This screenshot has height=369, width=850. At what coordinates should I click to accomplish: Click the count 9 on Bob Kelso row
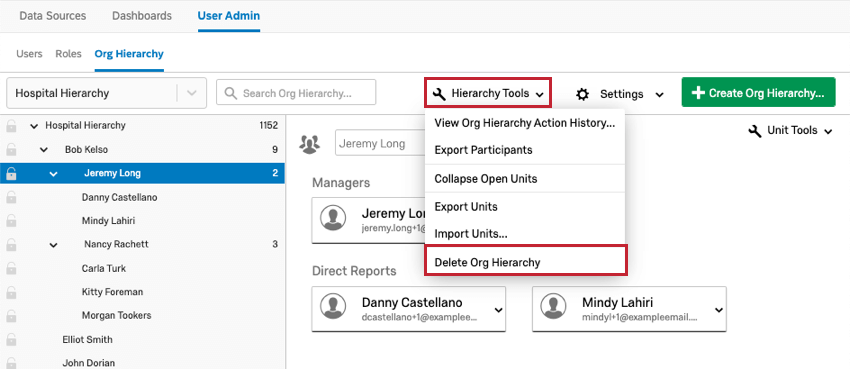tap(275, 150)
